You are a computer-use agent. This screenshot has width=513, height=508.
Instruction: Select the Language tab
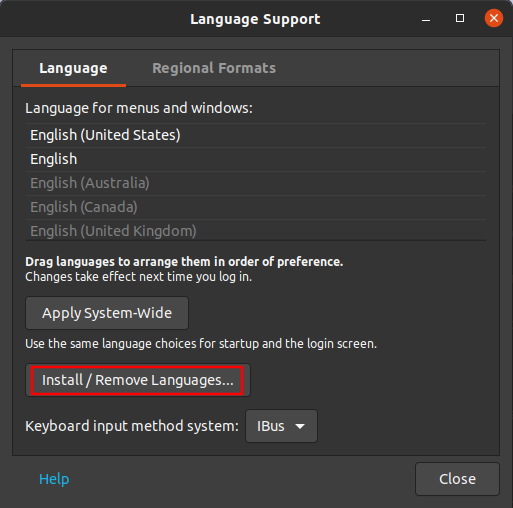tap(73, 68)
